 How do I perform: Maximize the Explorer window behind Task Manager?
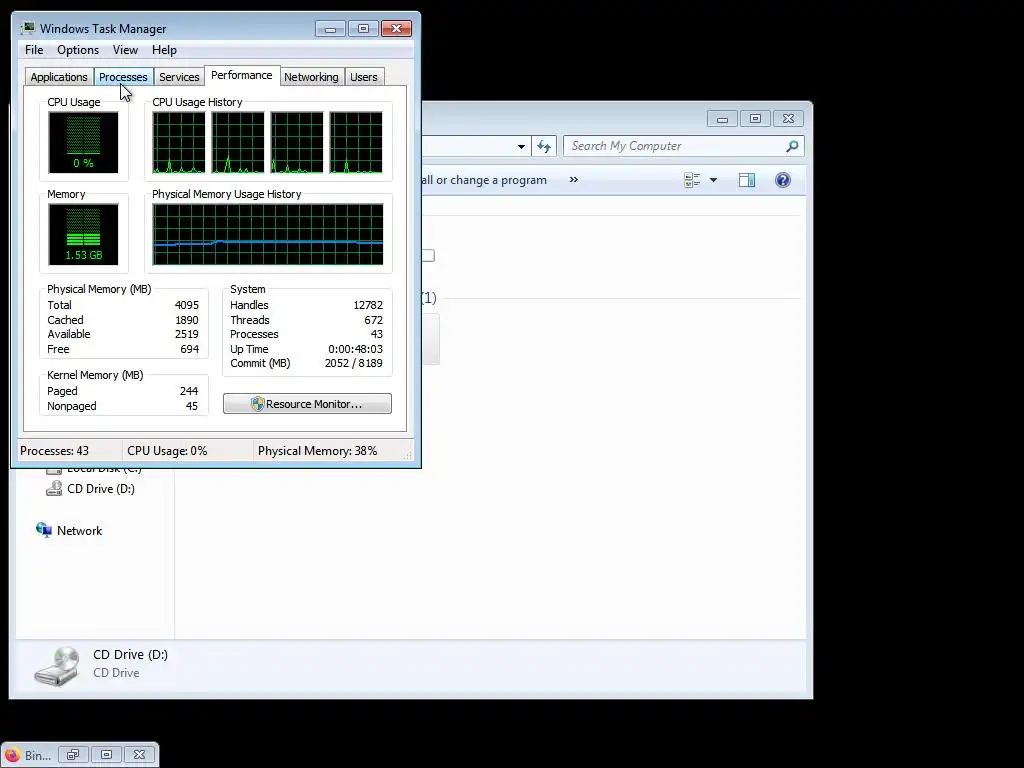point(756,119)
